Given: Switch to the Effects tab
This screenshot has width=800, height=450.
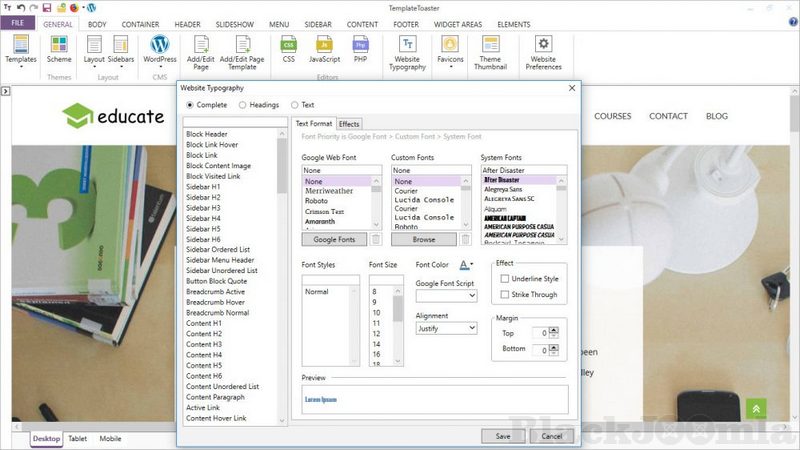Looking at the screenshot, I should pyautogui.click(x=349, y=123).
